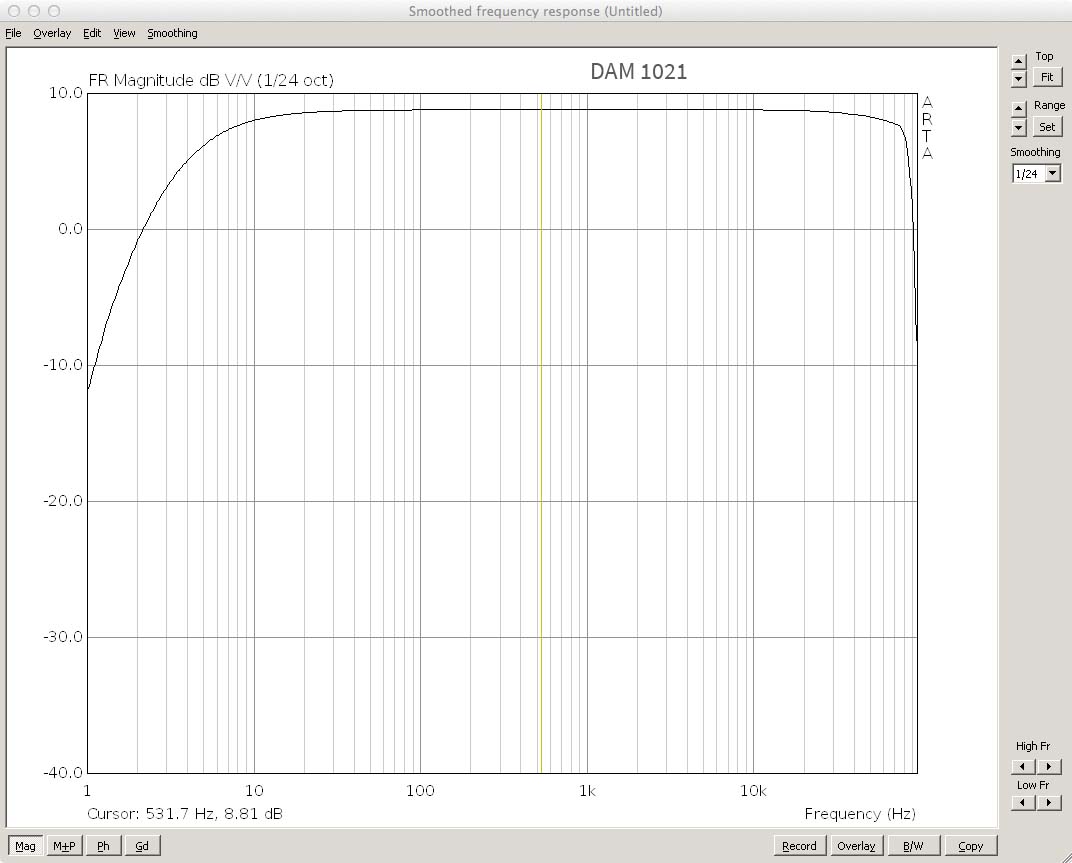Image resolution: width=1072 pixels, height=863 pixels.
Task: Open the Overlay menu
Action: 52,33
